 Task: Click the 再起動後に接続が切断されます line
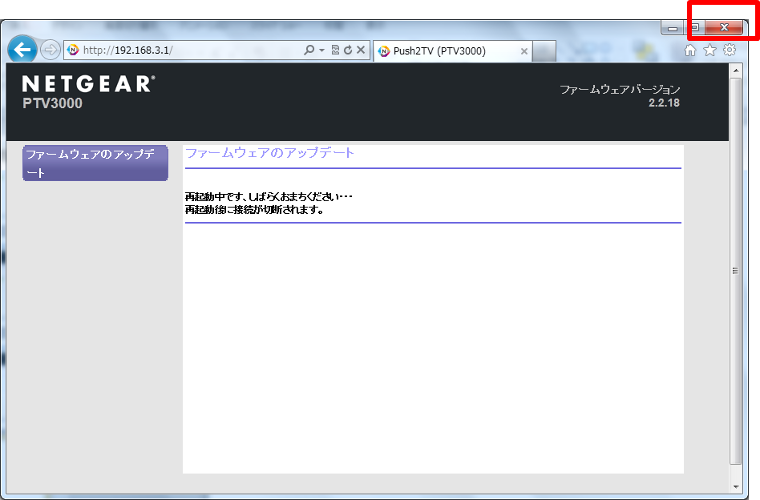254,210
